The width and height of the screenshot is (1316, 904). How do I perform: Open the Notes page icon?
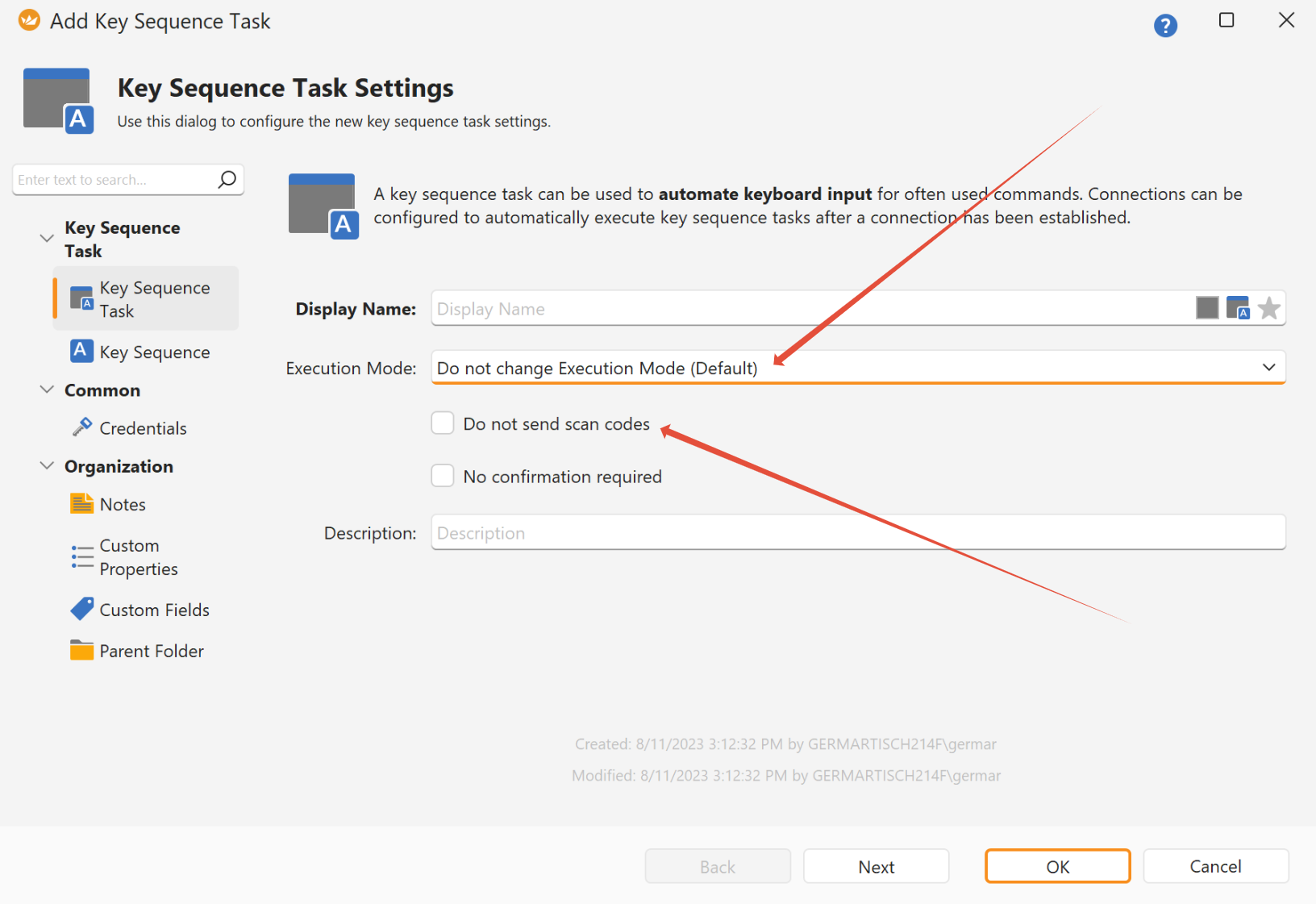[81, 504]
